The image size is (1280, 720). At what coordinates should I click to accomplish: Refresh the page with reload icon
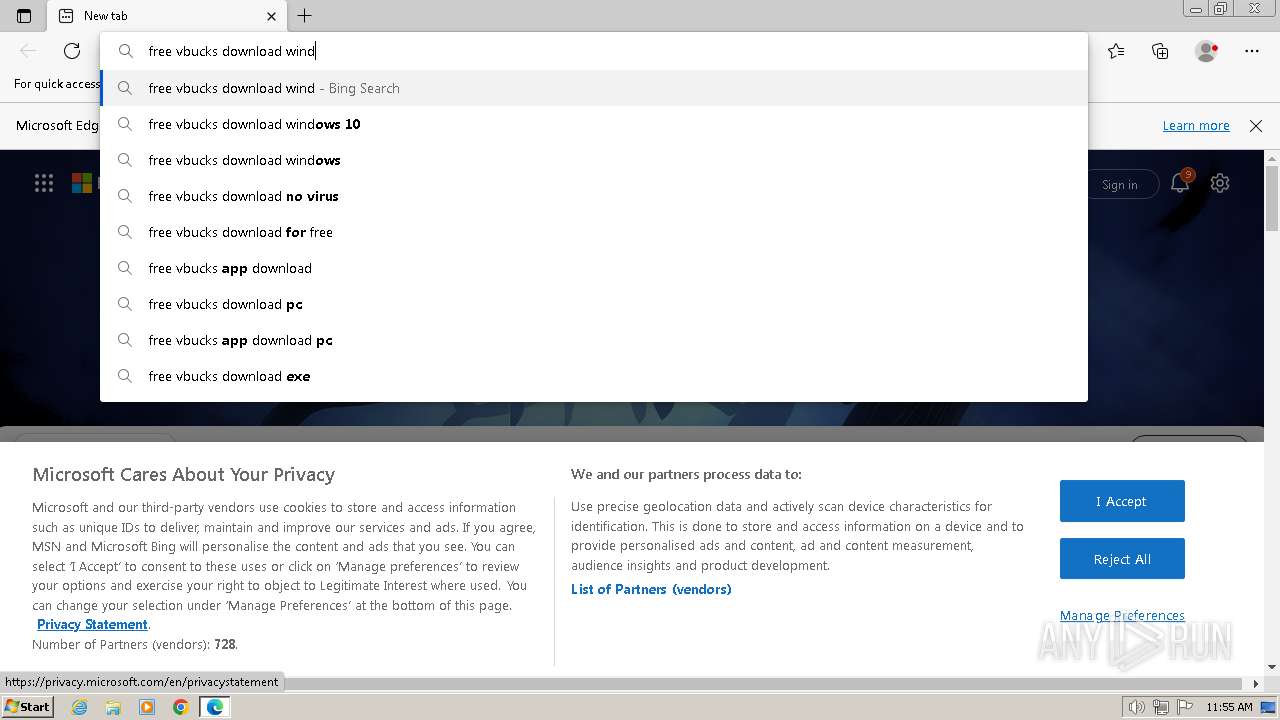[72, 51]
